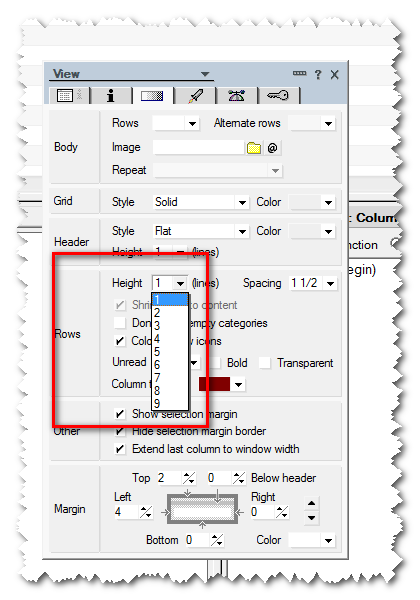Open the Advanced tab with beanie icon

pyautogui.click(x=236, y=95)
